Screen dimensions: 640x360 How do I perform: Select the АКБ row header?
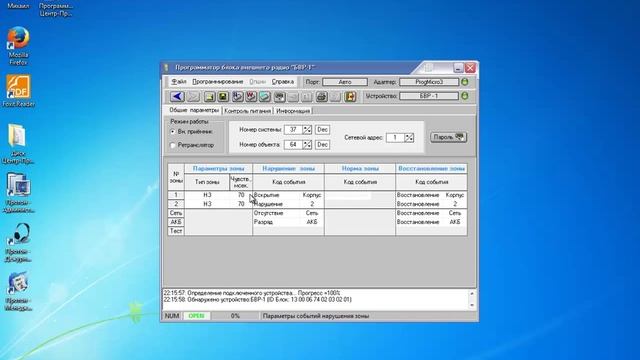pyautogui.click(x=176, y=222)
